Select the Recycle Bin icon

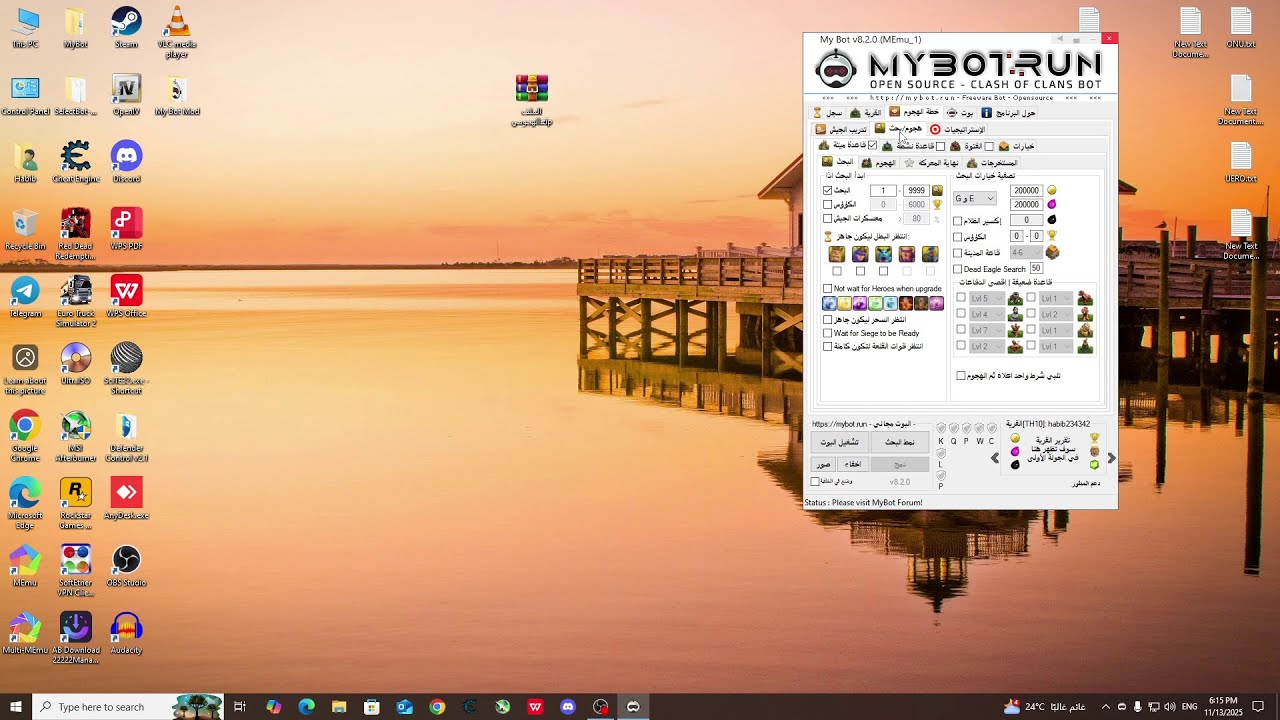(x=25, y=230)
